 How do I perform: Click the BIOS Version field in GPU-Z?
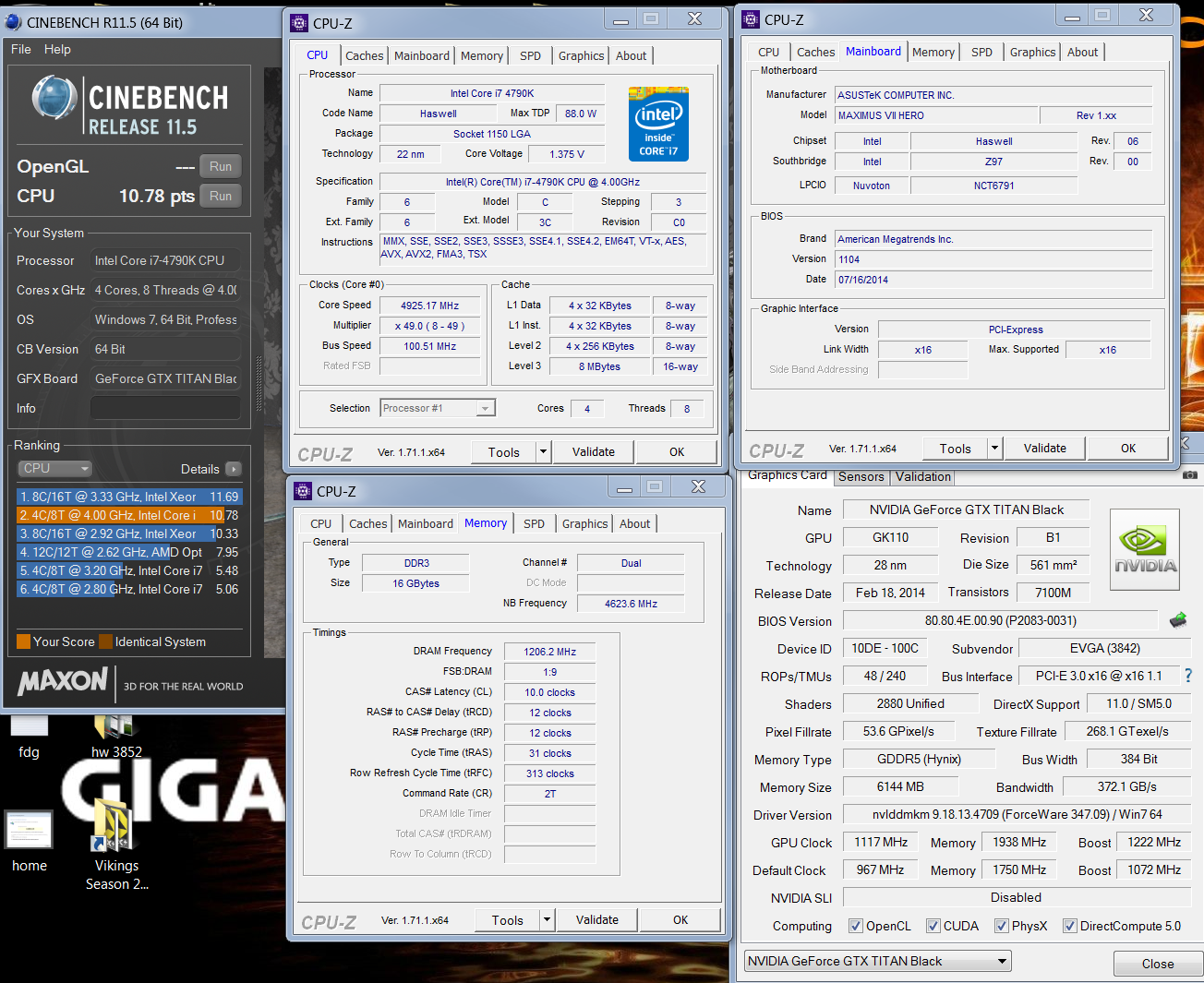tap(1001, 620)
